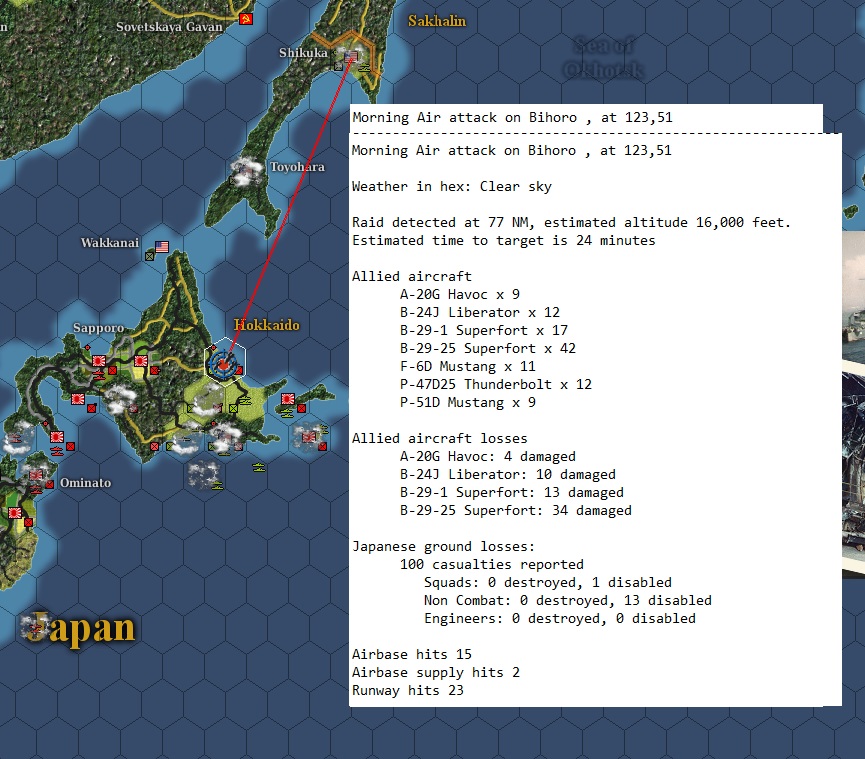The image size is (865, 759).
Task: Click 'P-51D Mustang x 9' entry
Action: point(468,403)
